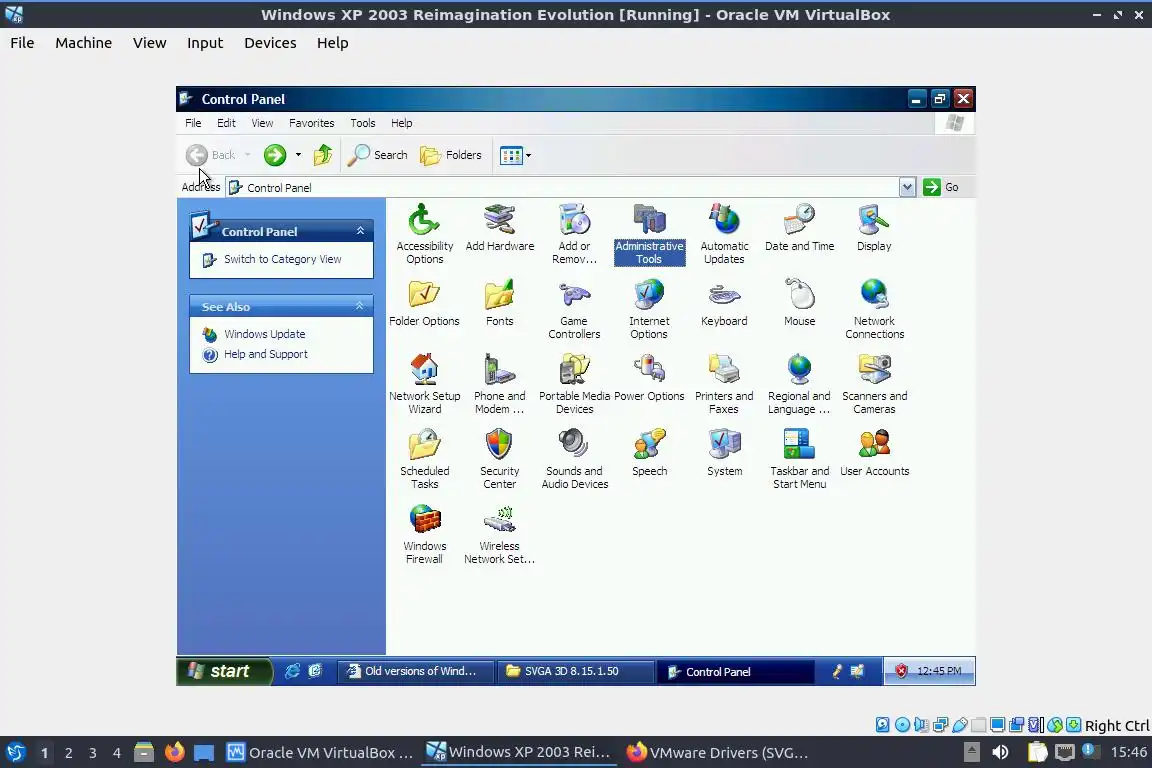Open the Control Panel View menu
1152x768 pixels.
tap(262, 123)
